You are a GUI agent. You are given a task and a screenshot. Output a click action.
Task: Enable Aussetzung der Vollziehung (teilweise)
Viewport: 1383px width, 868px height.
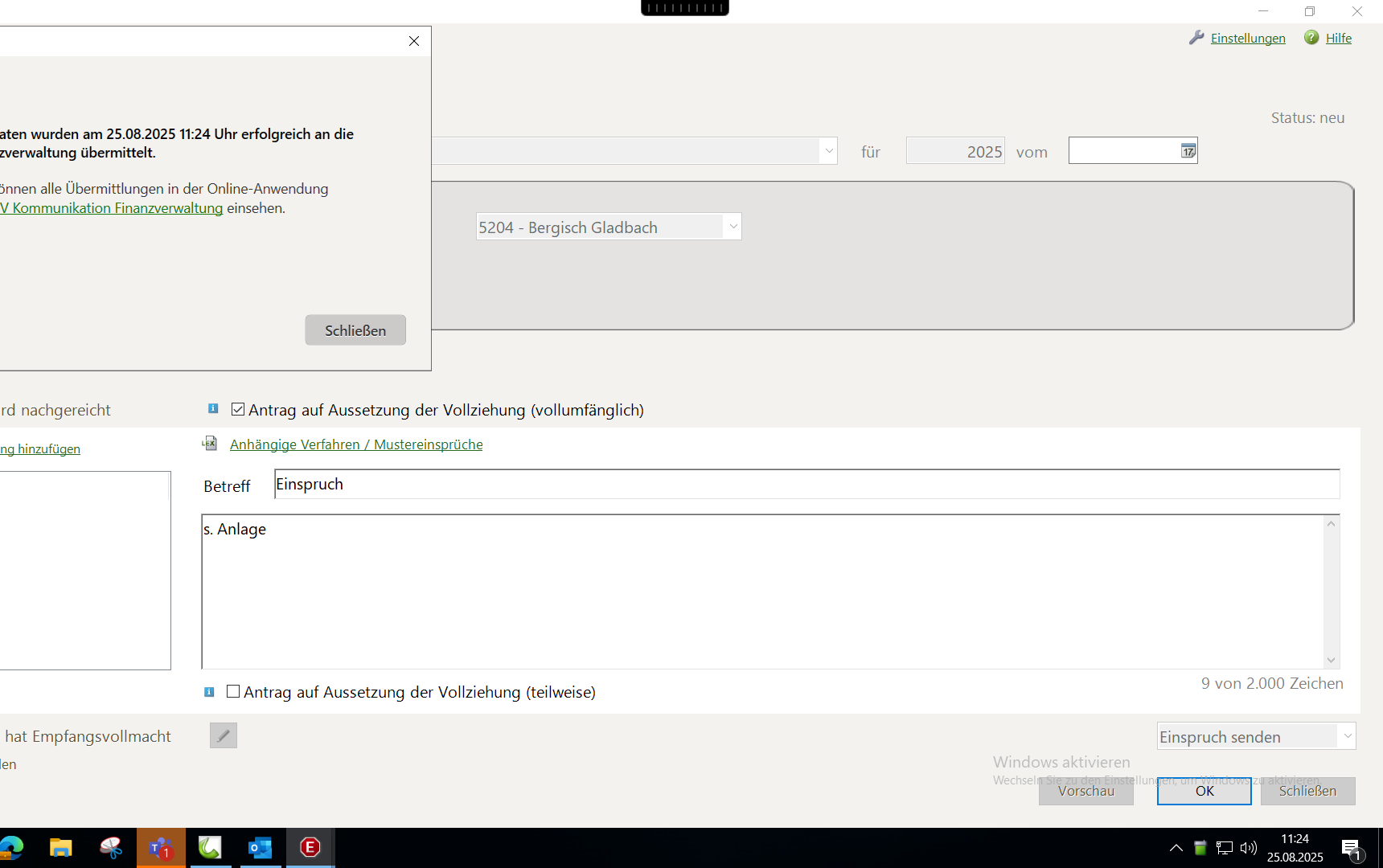click(233, 692)
